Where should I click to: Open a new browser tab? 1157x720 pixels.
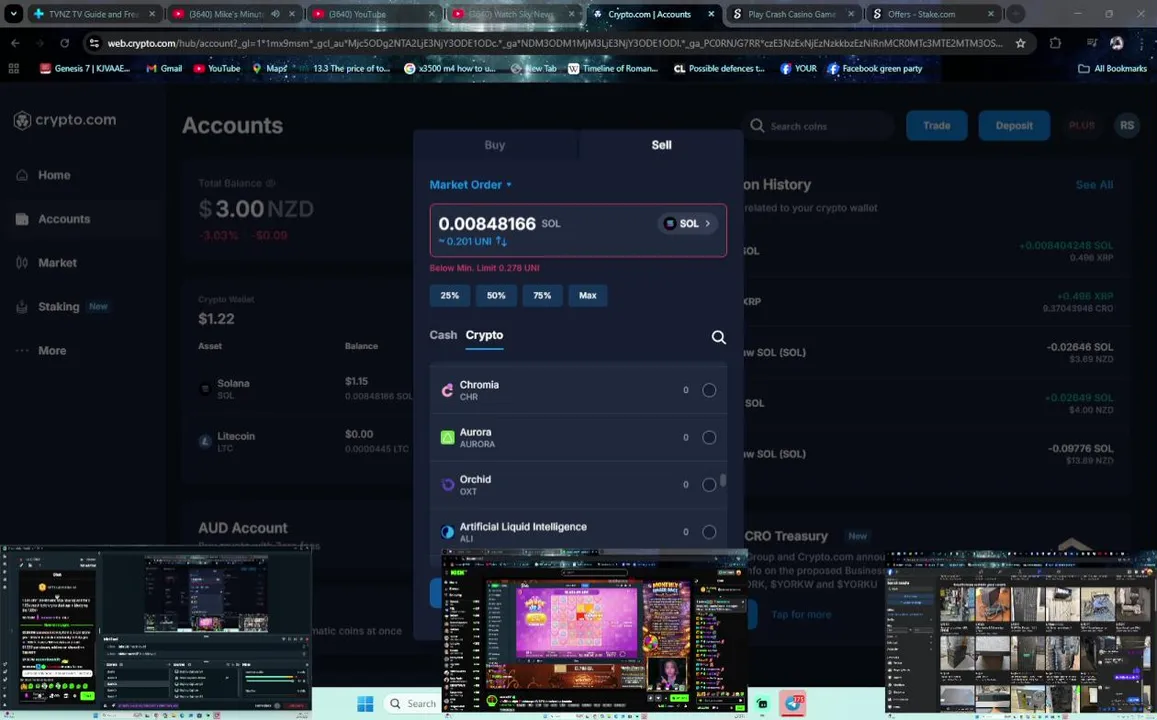pos(1016,13)
